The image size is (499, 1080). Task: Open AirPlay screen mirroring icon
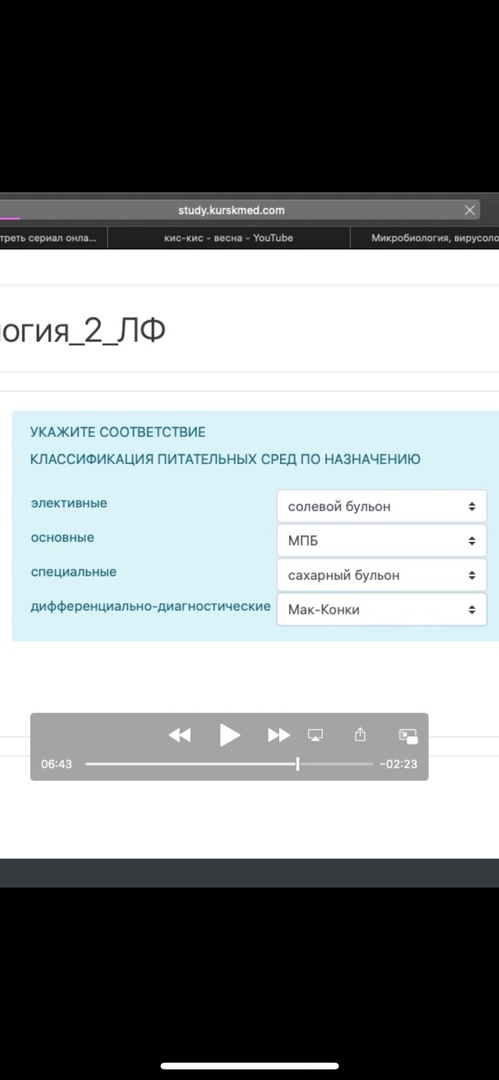[x=316, y=735]
